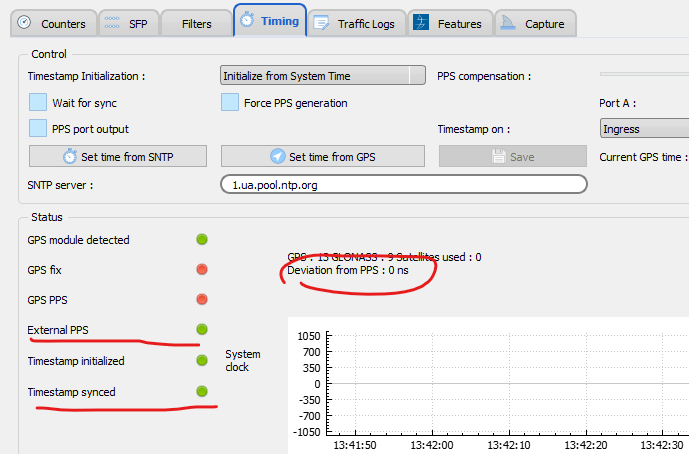Enable the PPS port output checkbox
The width and height of the screenshot is (689, 454).
pos(38,128)
